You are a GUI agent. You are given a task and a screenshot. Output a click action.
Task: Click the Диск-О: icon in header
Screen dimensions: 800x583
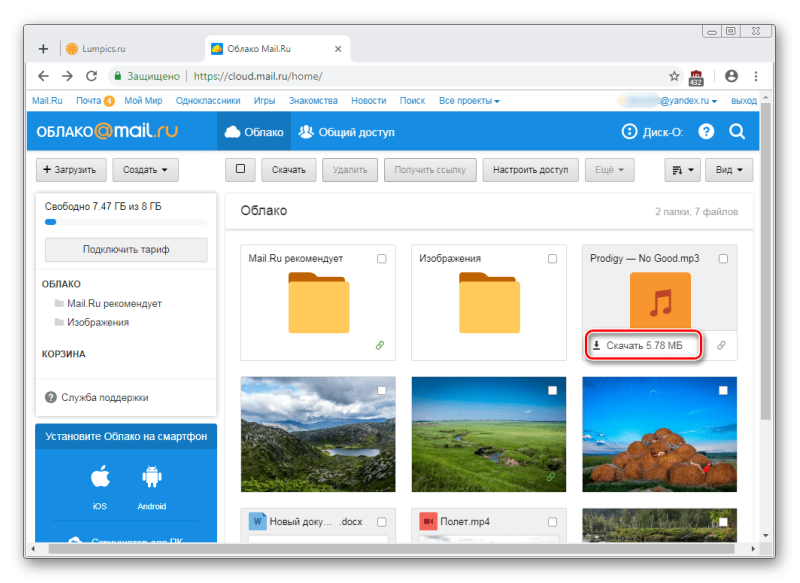point(630,132)
